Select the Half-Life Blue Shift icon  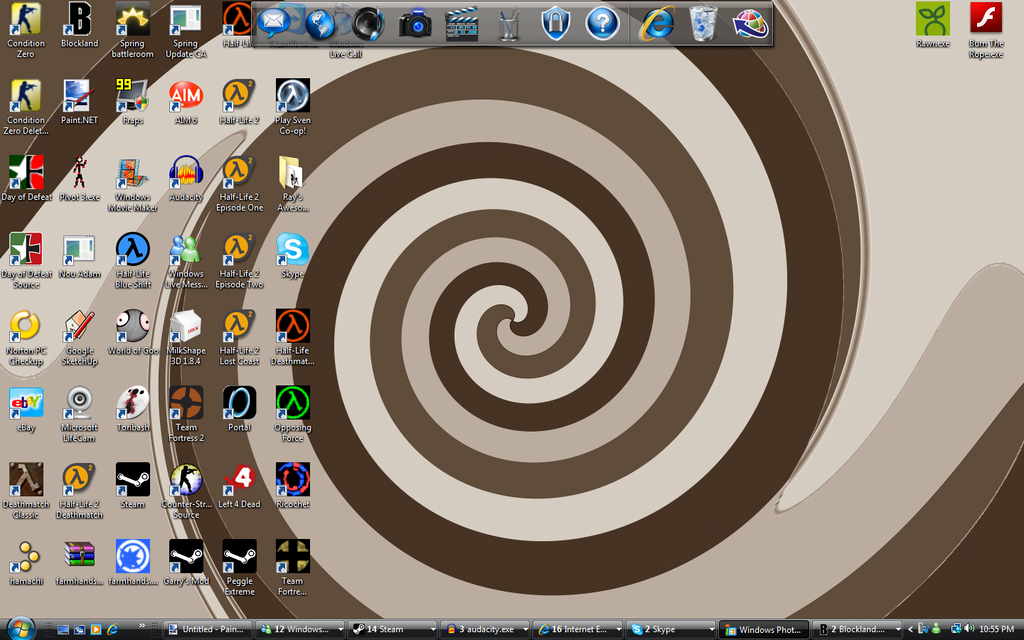coord(133,261)
